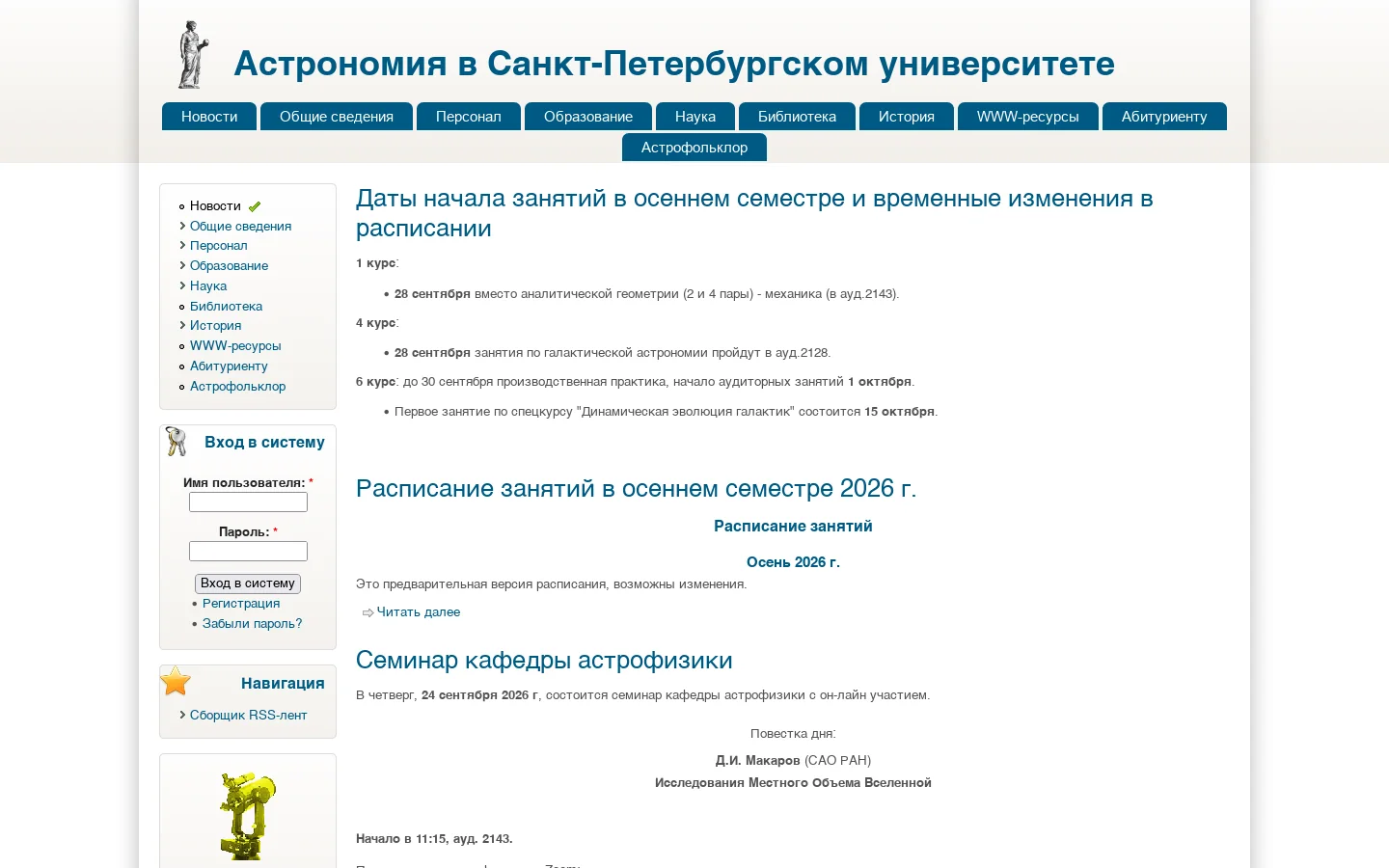The image size is (1389, 868).
Task: Open the Наука top tab
Action: pos(695,116)
